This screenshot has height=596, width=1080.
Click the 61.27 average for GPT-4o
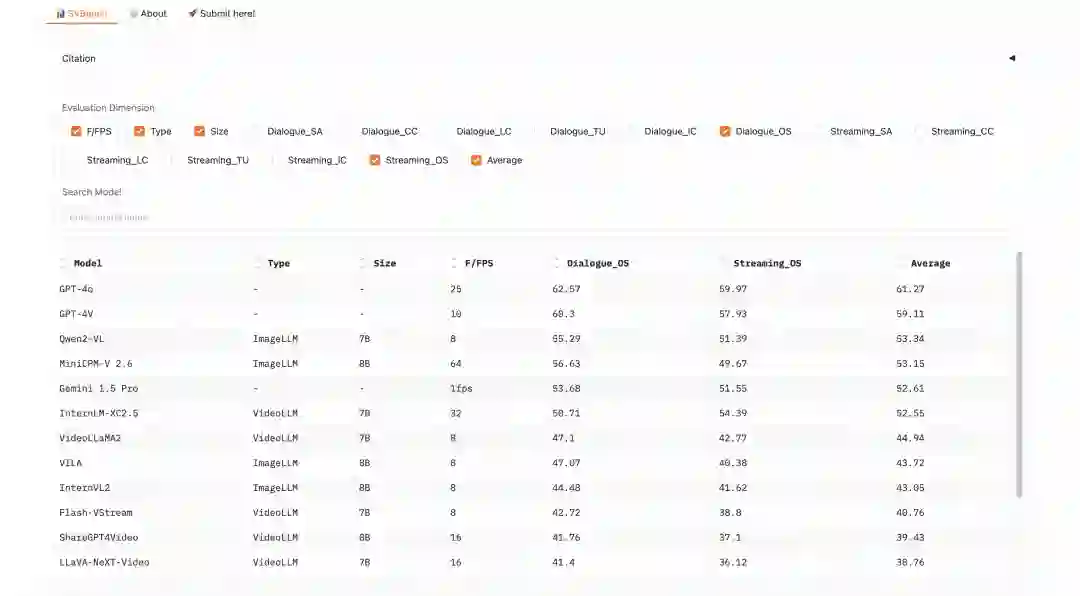point(910,289)
